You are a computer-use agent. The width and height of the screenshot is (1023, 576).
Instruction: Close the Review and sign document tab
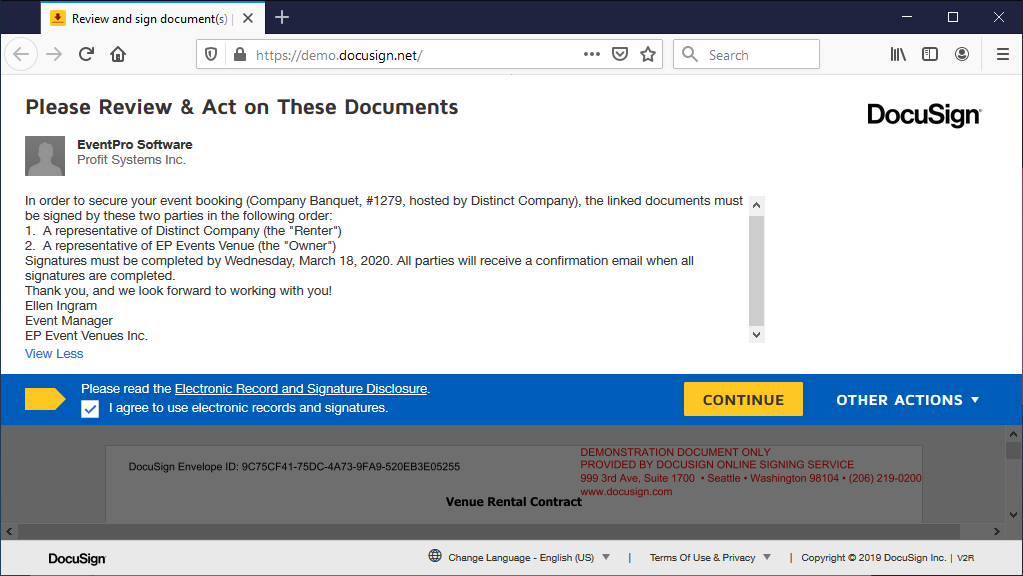pyautogui.click(x=248, y=18)
